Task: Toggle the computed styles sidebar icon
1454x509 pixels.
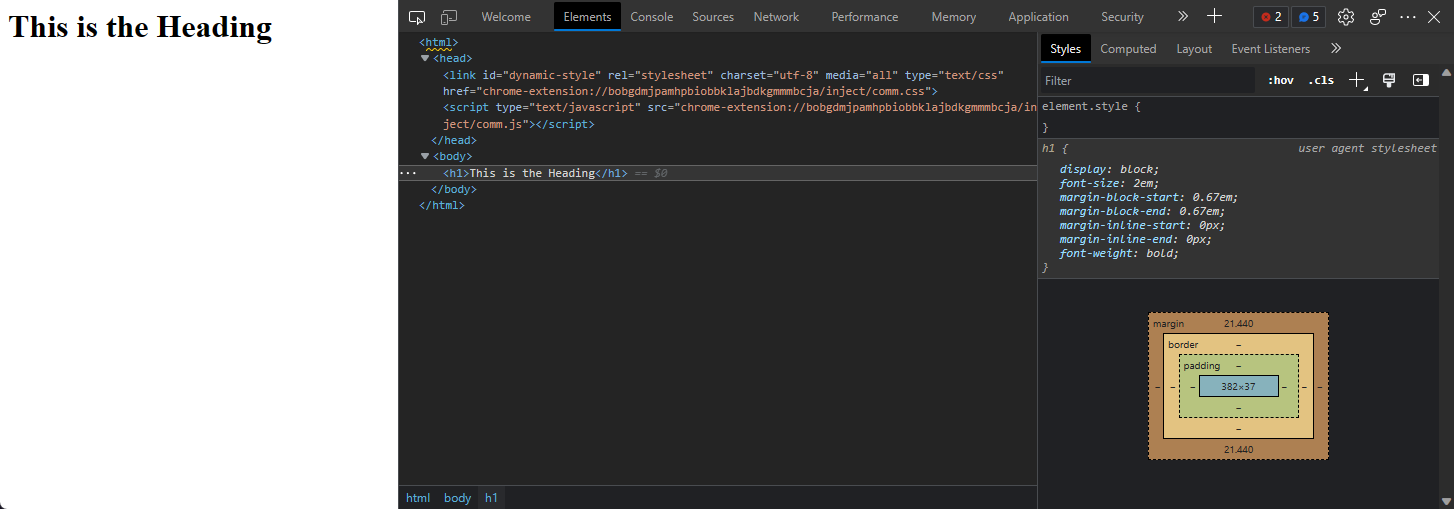Action: click(x=1420, y=80)
